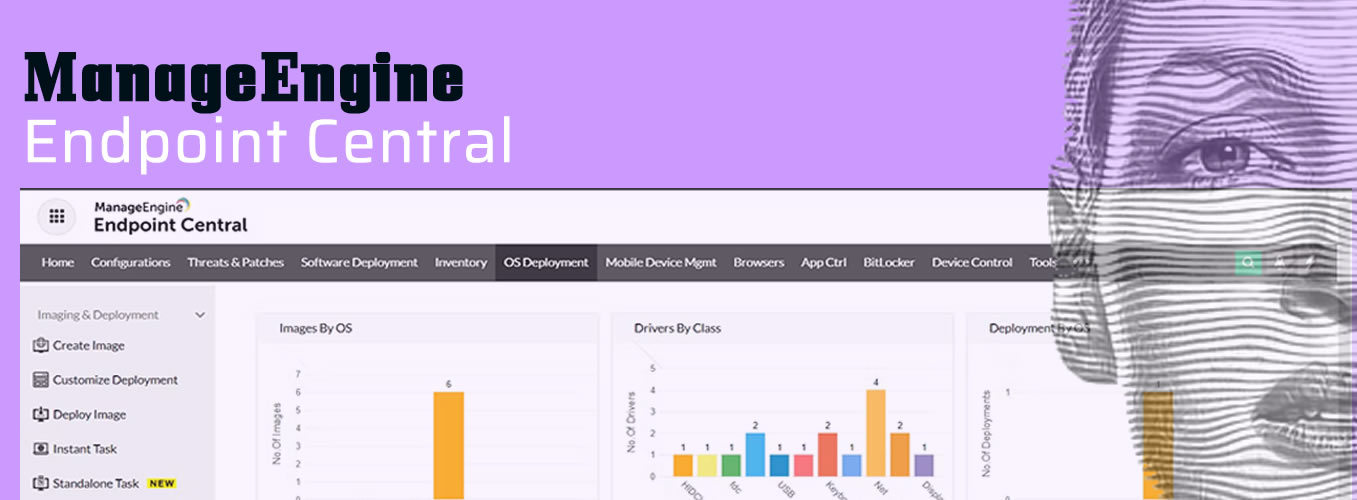Open the Software Deployment tab

click(359, 263)
